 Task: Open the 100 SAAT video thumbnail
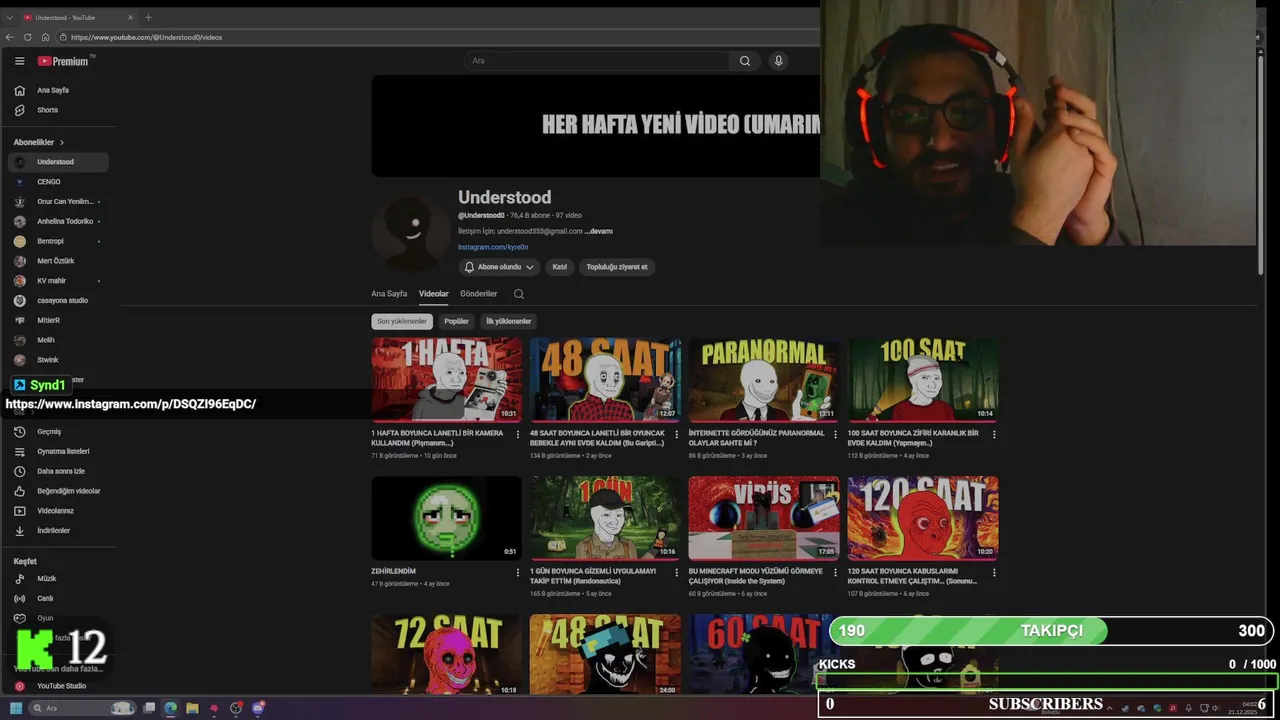[923, 379]
